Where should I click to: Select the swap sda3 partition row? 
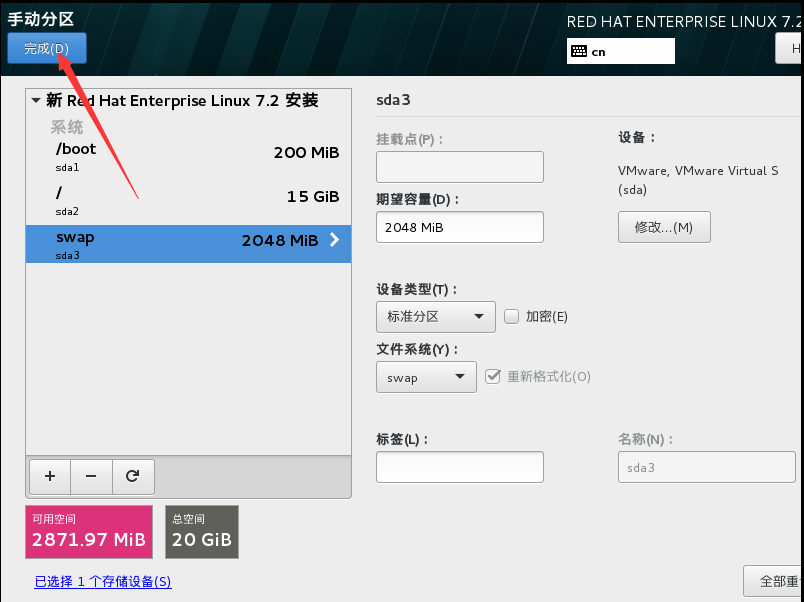tap(188, 244)
